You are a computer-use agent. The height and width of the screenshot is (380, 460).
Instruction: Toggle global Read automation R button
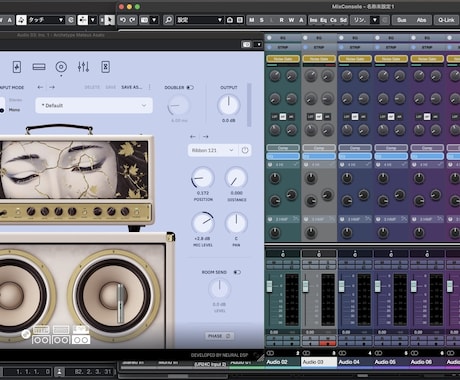tap(282, 20)
